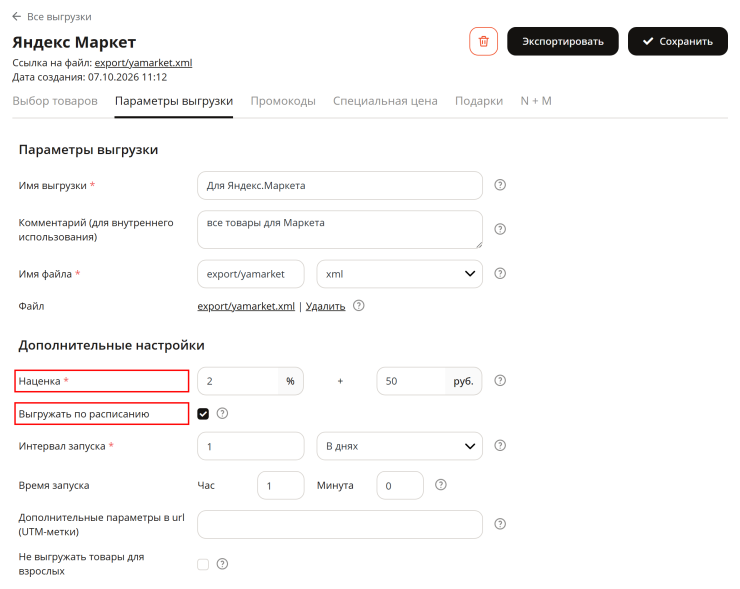Screen dimensions: 740x589
Task: Open help icon next to Удалить link
Action: click(359, 306)
